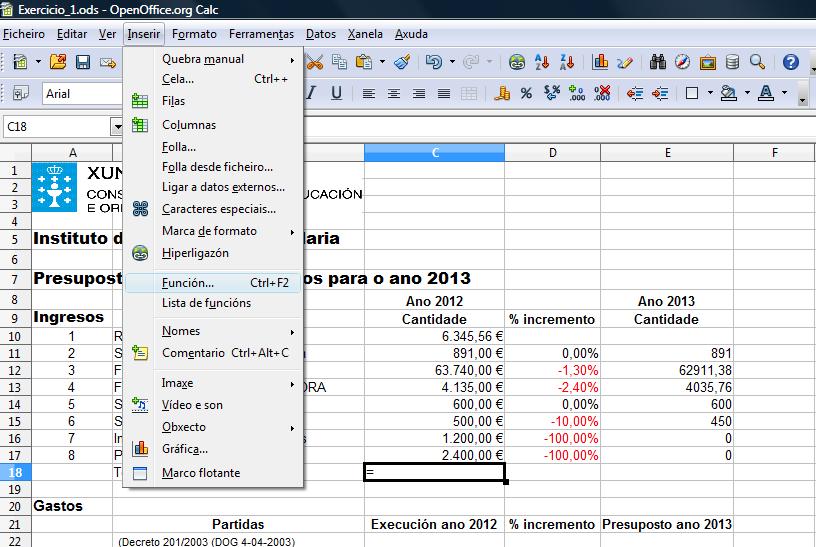
Task: Toggle underline formatting
Action: point(337,94)
